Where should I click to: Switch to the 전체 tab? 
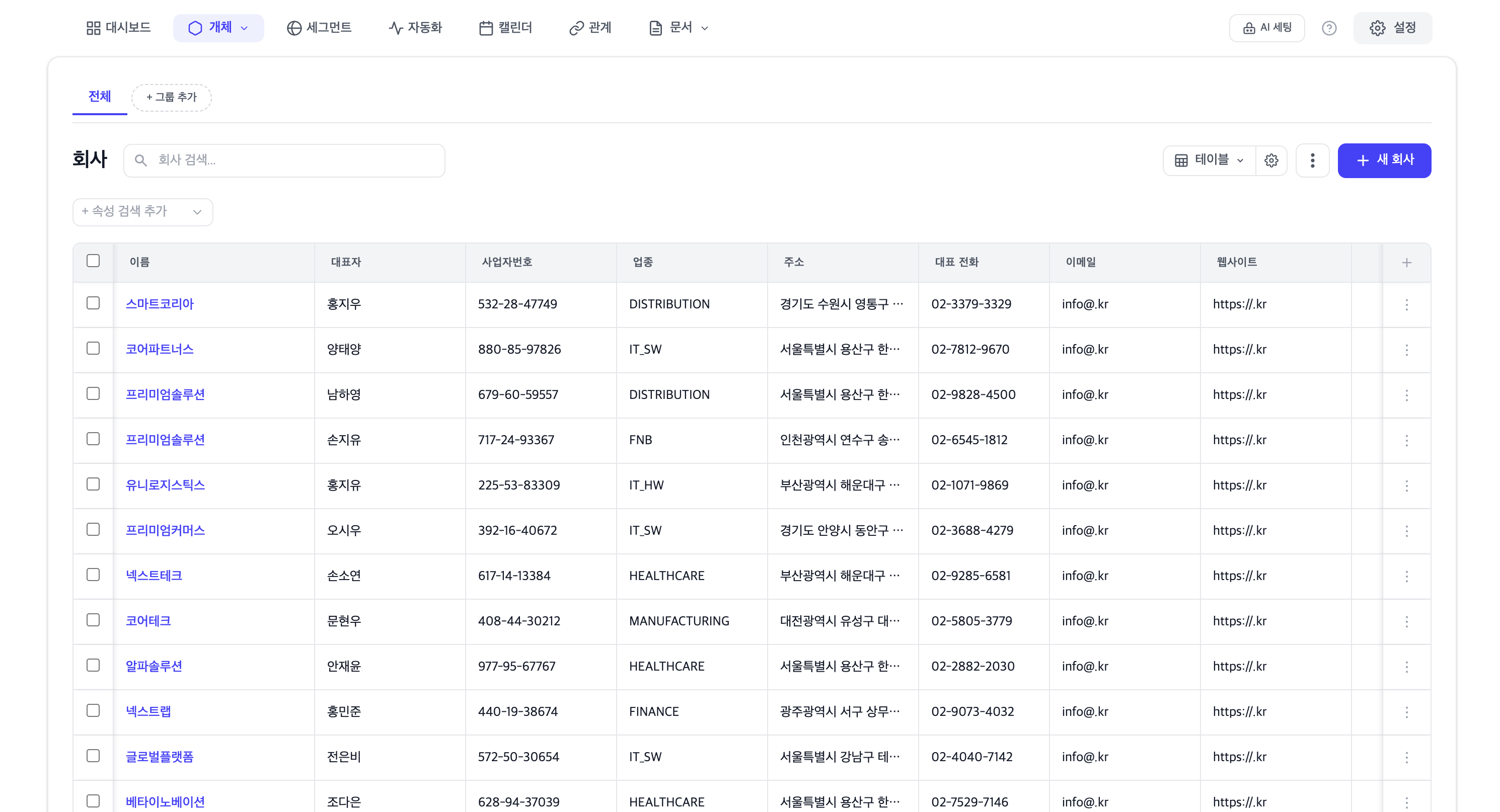(99, 97)
